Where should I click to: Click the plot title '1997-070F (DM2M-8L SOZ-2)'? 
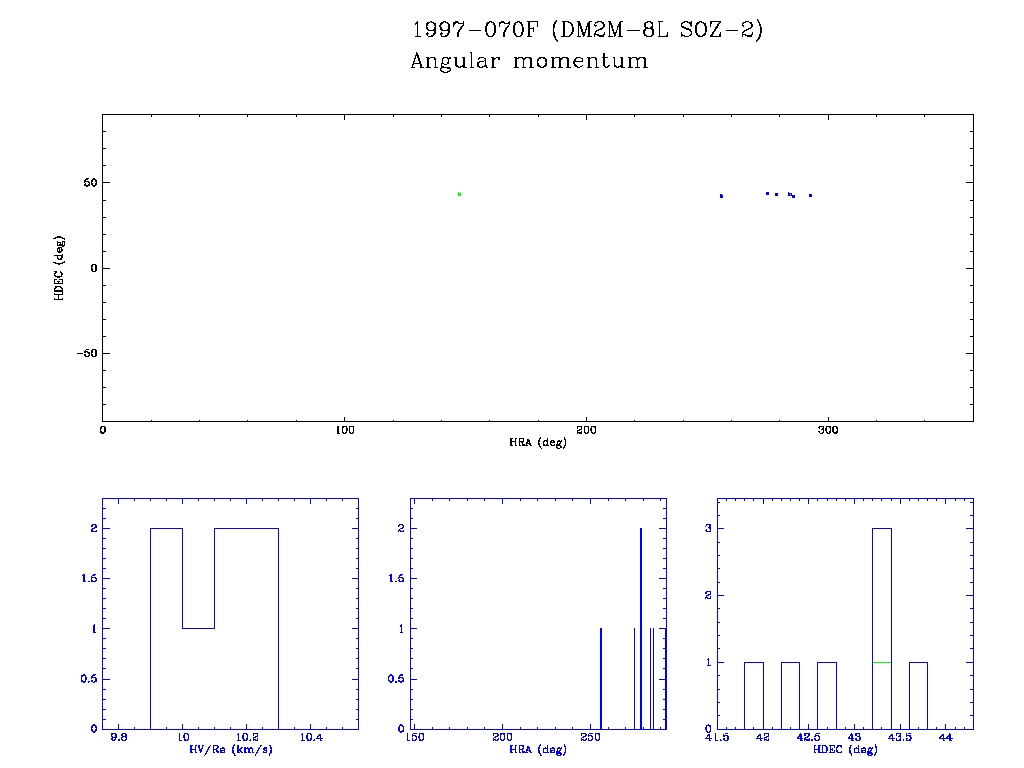(587, 31)
